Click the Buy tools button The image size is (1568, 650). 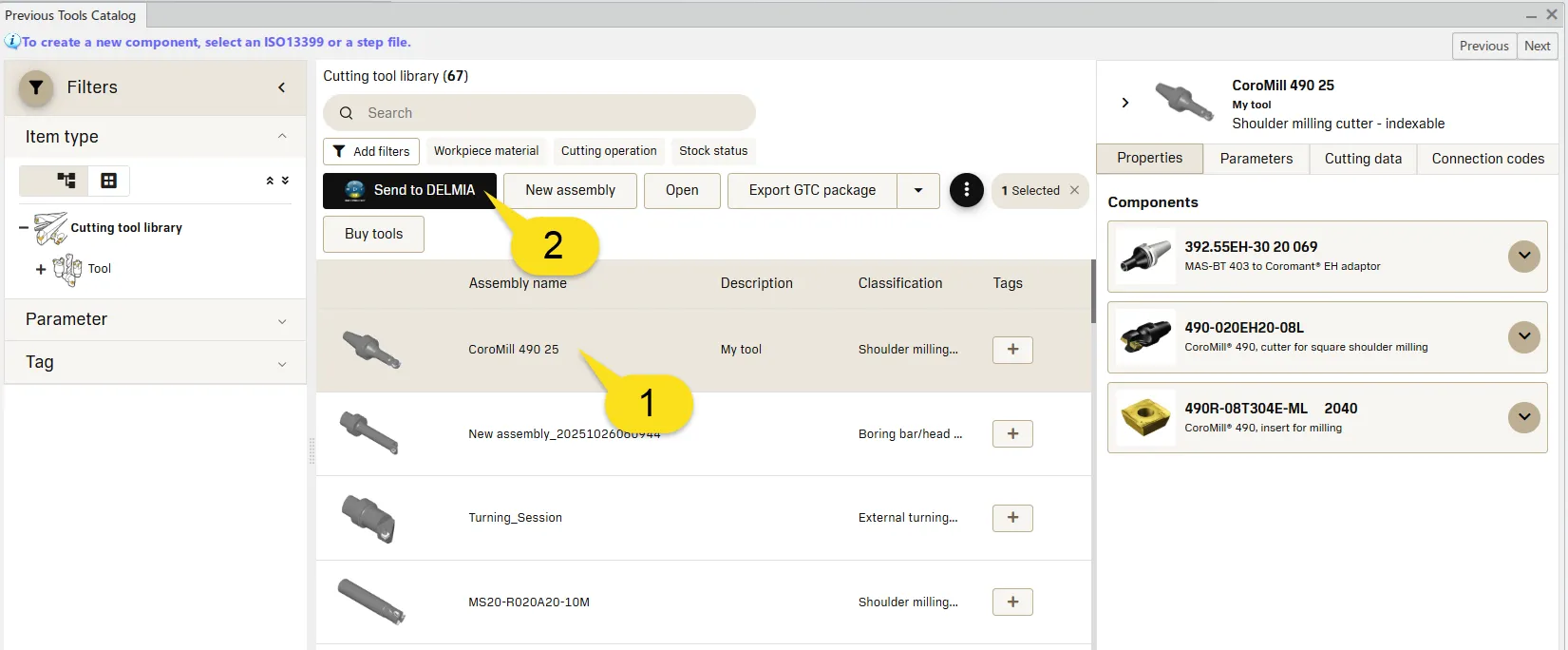click(x=373, y=234)
